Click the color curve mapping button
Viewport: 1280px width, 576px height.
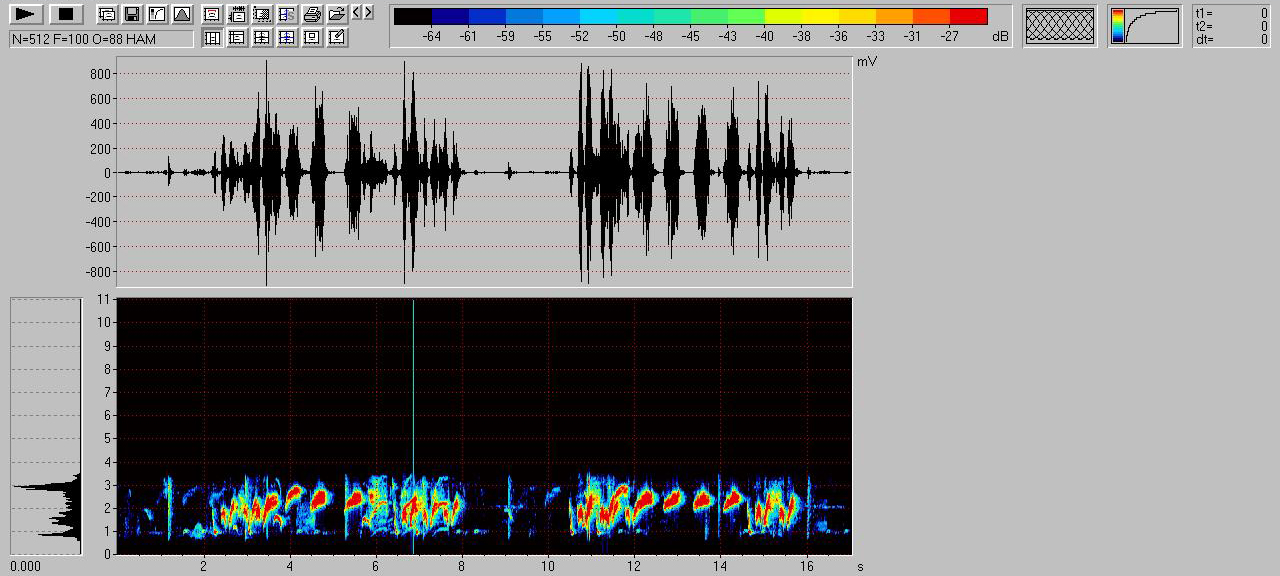click(1144, 26)
